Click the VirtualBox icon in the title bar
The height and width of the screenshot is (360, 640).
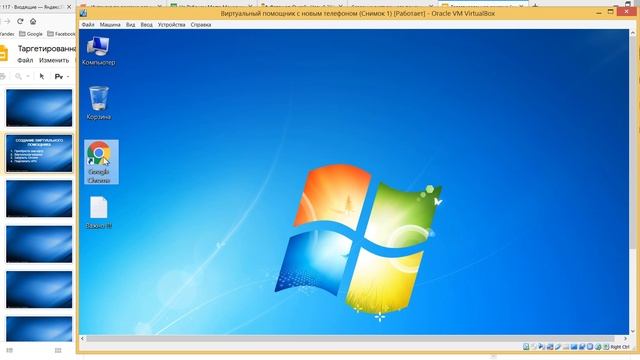click(84, 13)
